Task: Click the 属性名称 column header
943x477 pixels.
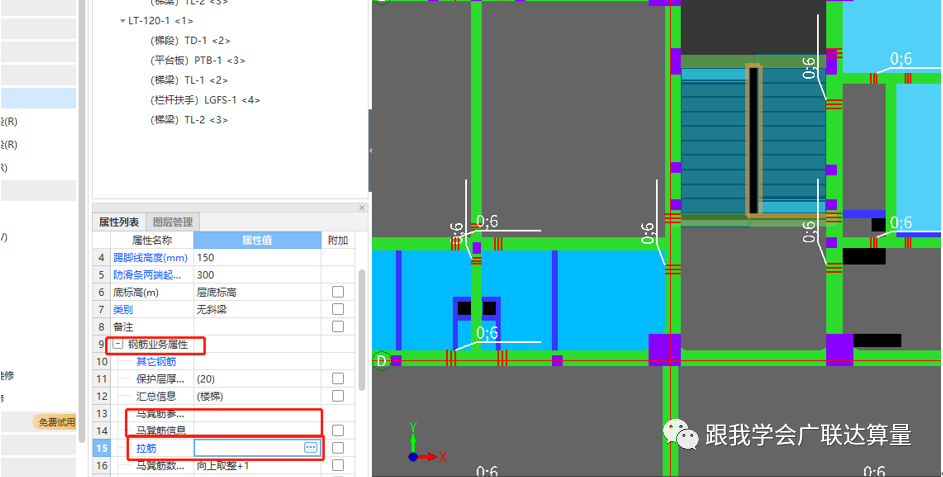Action: coord(152,241)
